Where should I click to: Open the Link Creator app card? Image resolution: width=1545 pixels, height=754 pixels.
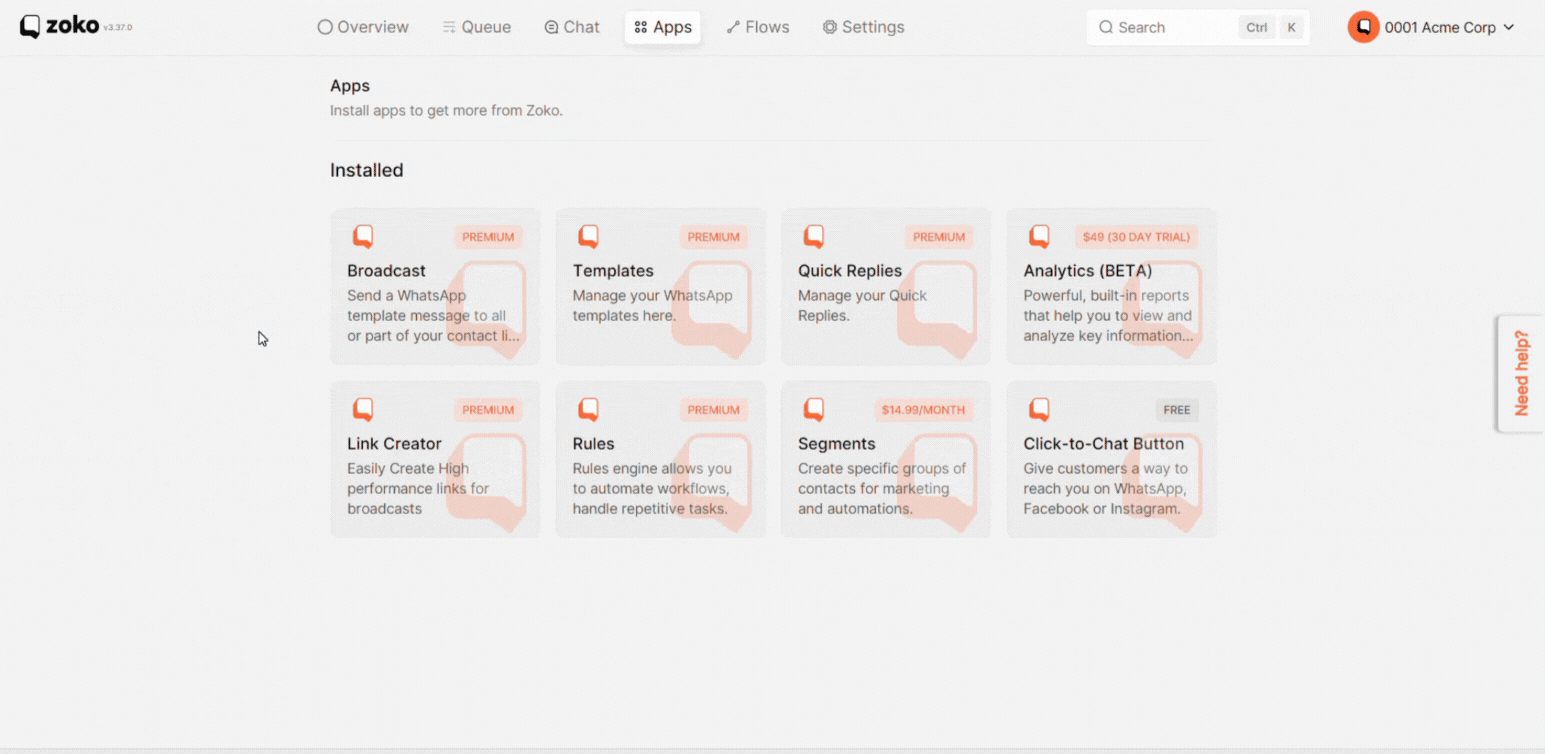pyautogui.click(x=435, y=459)
